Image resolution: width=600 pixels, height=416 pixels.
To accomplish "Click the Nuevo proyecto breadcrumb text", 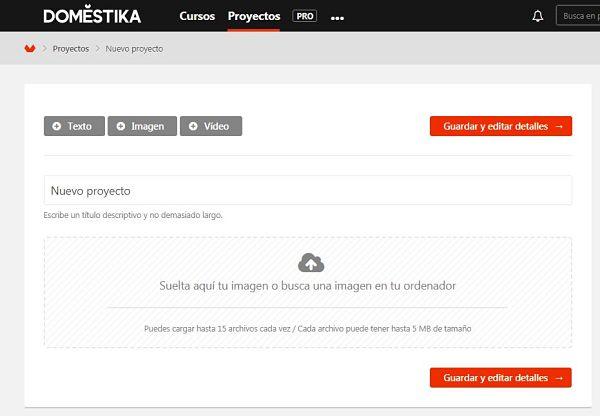I will (x=134, y=49).
